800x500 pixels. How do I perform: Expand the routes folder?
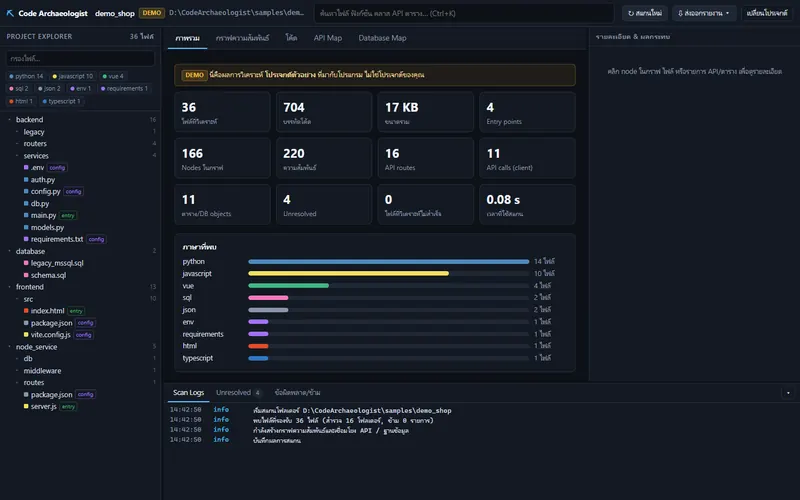coord(17,383)
